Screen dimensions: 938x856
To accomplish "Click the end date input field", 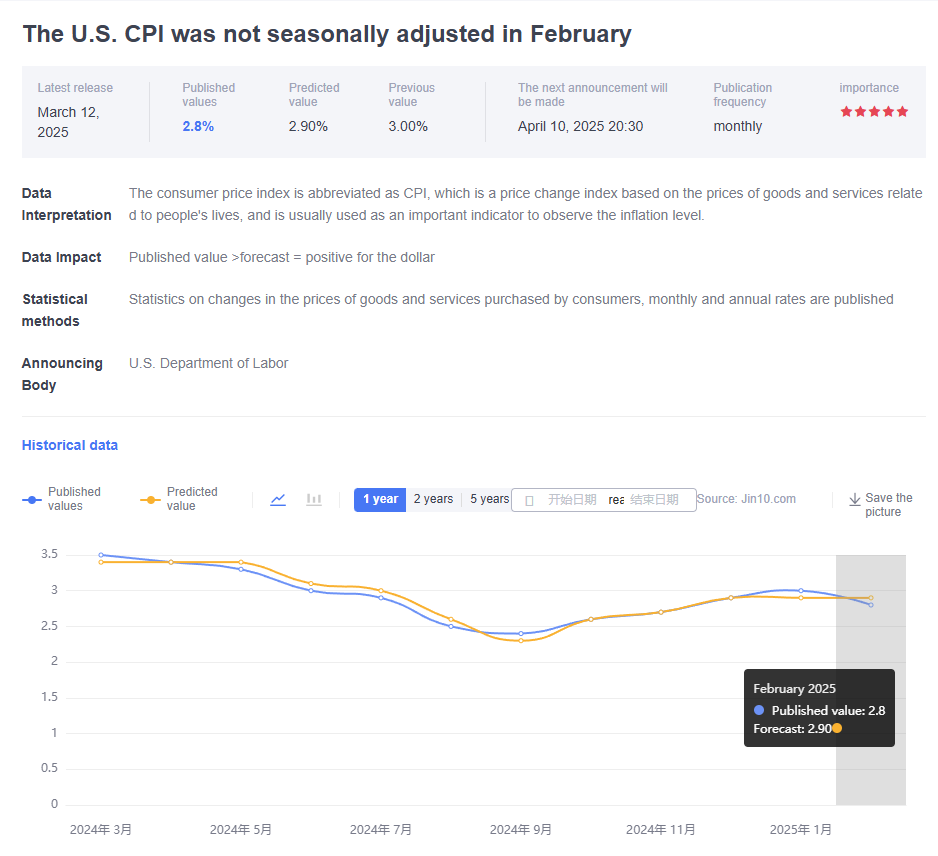I will [x=655, y=500].
